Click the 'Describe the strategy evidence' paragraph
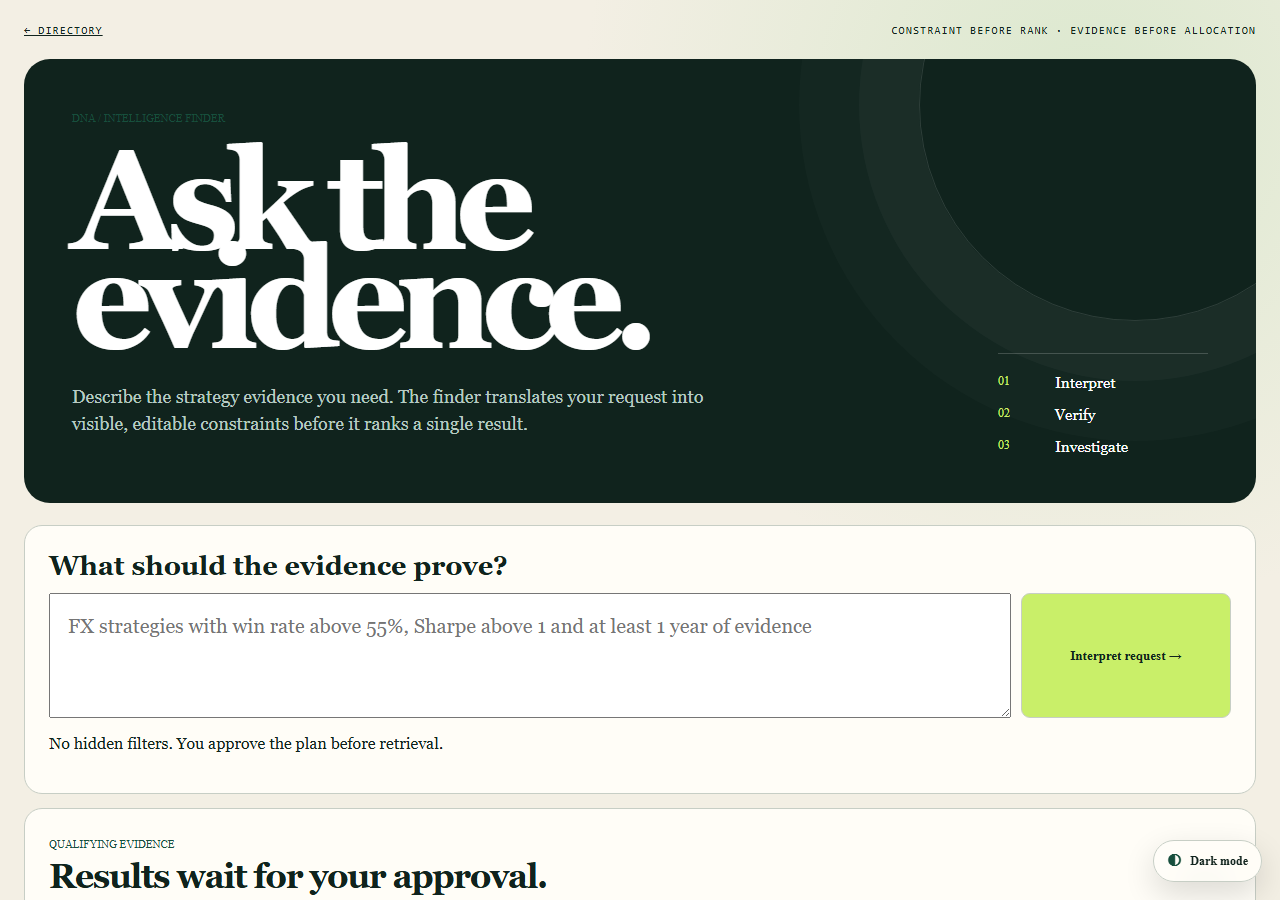This screenshot has width=1280, height=900. pos(388,410)
